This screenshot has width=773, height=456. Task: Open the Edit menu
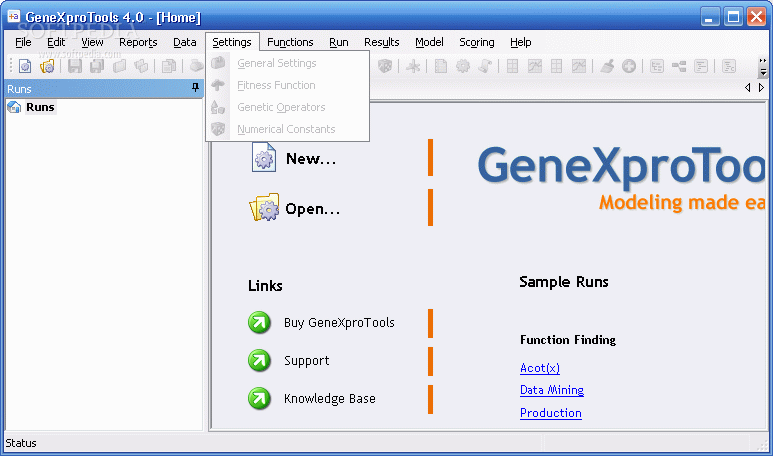click(x=56, y=42)
